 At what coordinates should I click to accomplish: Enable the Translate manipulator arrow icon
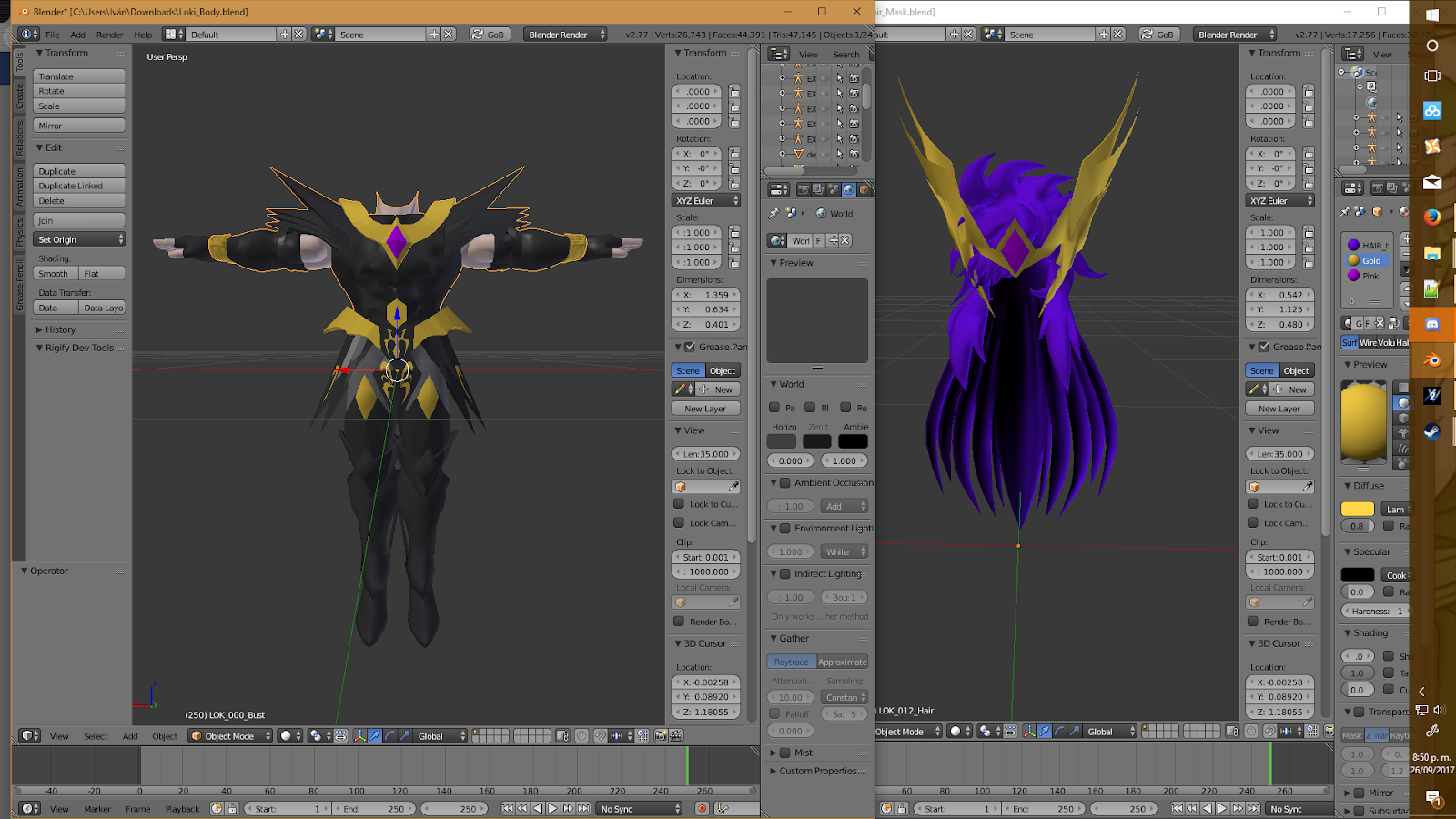point(375,735)
